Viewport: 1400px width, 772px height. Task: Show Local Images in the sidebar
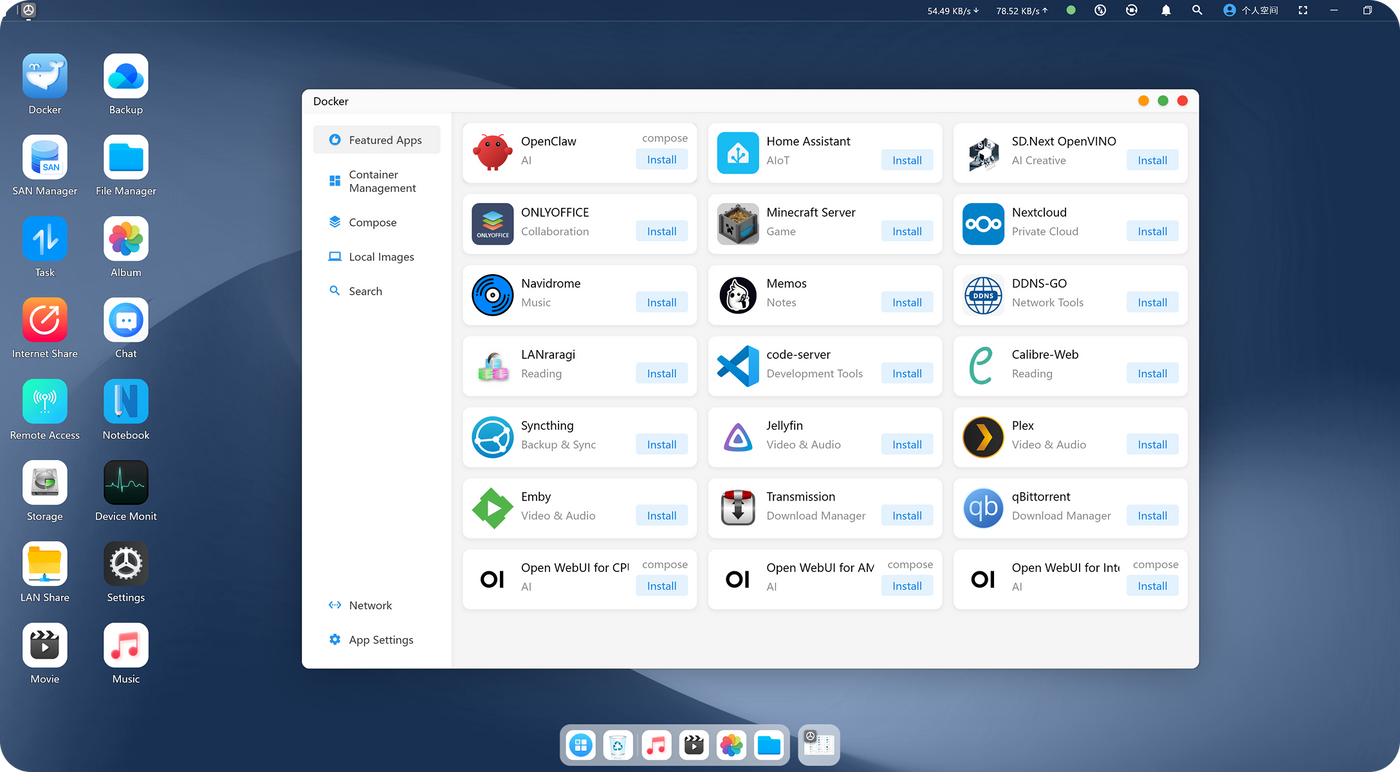[377, 257]
